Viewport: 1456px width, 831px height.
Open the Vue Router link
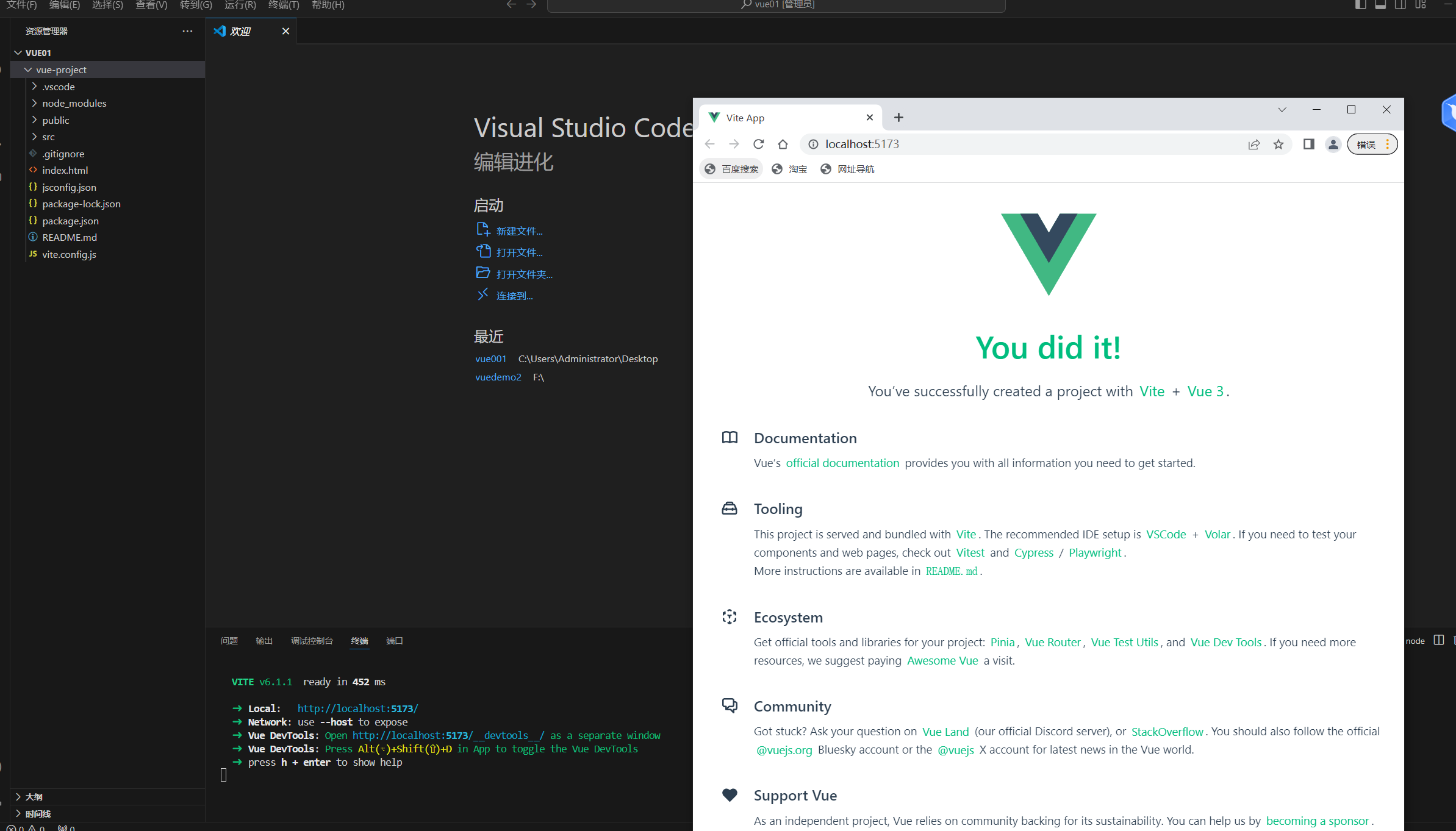[1053, 642]
